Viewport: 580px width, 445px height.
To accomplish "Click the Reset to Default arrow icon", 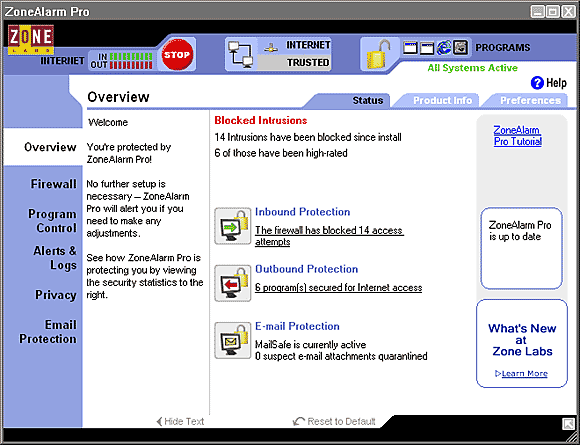I will [x=299, y=421].
